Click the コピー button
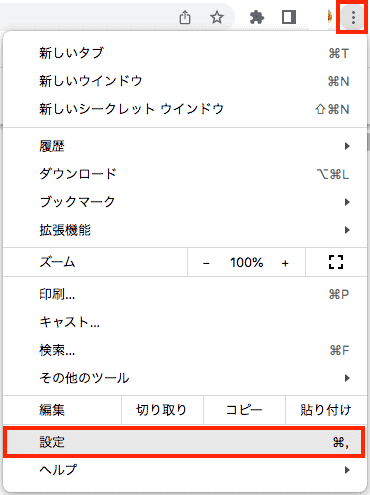370x495 pixels. [244, 410]
